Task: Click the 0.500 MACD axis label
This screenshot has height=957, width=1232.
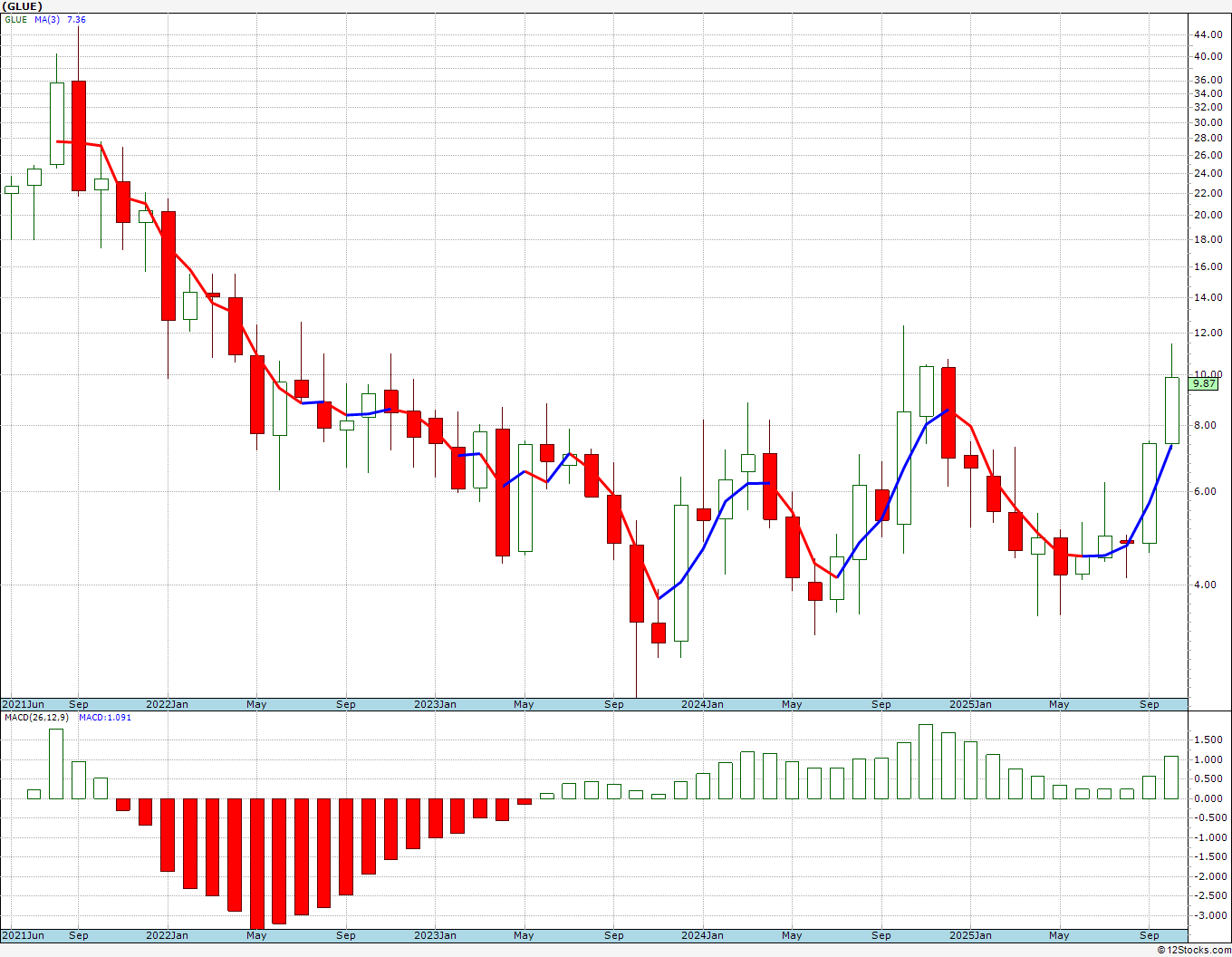Action: tap(1210, 778)
